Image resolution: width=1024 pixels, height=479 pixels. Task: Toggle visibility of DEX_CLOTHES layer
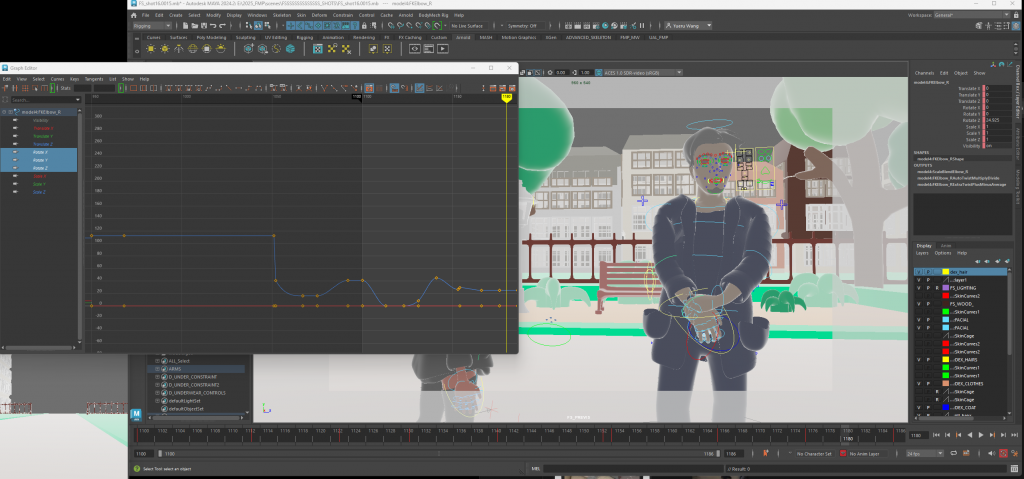[x=919, y=384]
